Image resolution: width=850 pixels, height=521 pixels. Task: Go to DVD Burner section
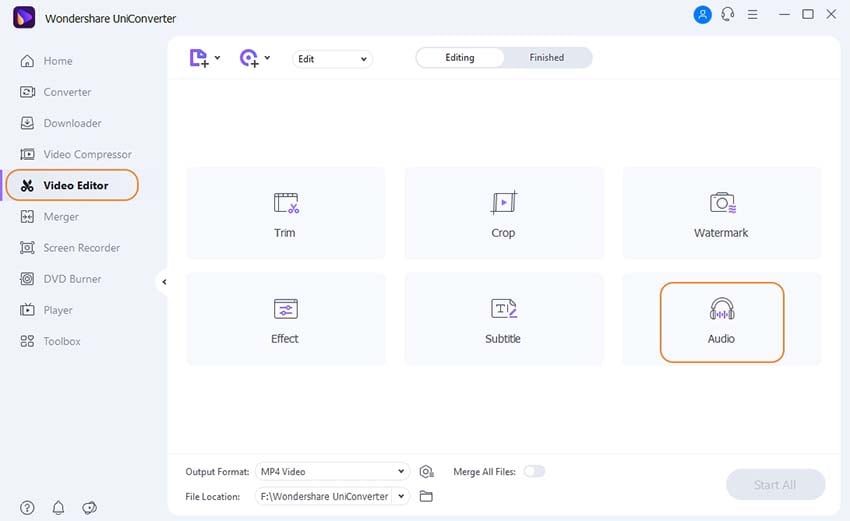[60, 279]
